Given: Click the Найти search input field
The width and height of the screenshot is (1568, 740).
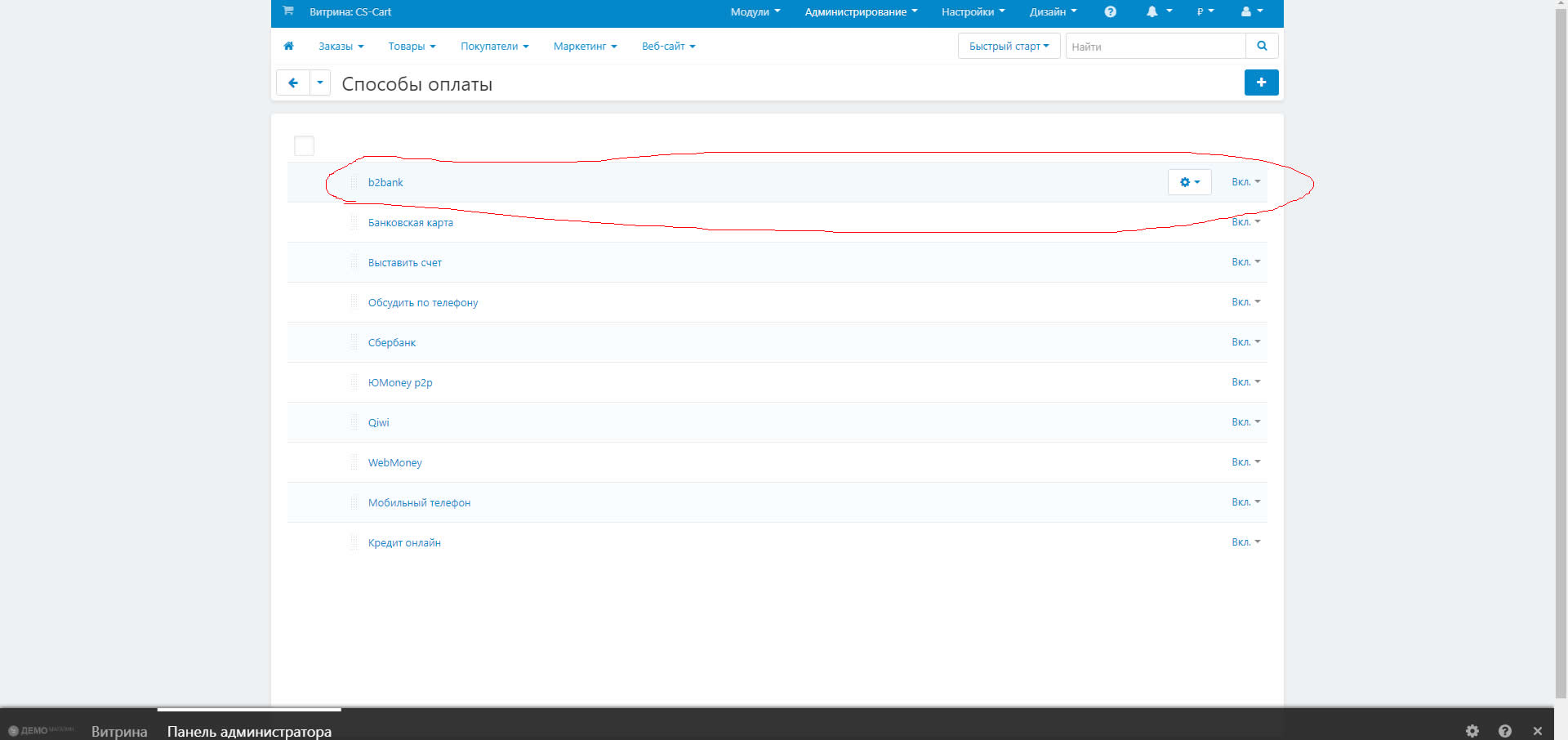Looking at the screenshot, I should [1155, 47].
